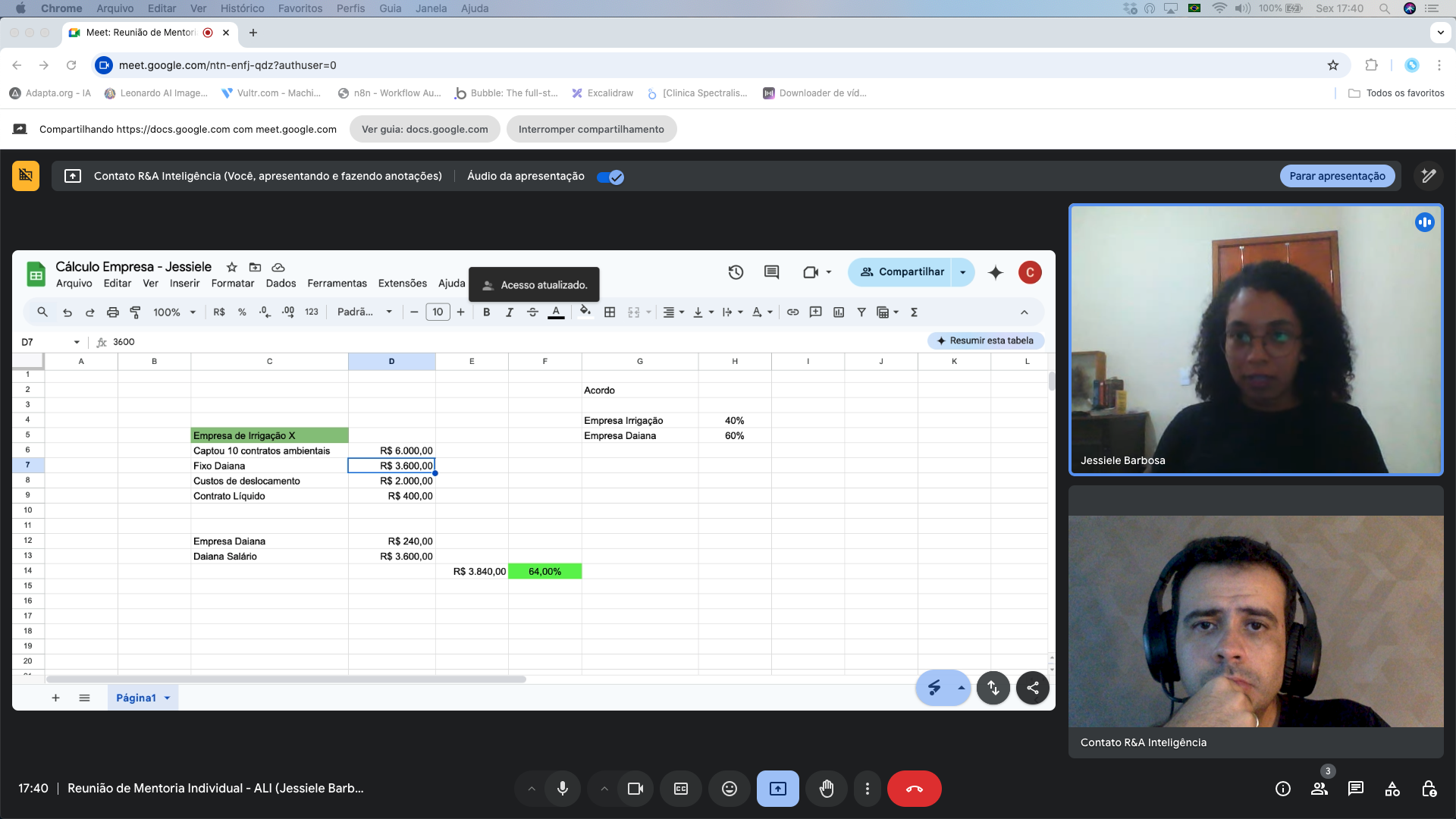Open the chat with everyone panel

[x=1356, y=789]
